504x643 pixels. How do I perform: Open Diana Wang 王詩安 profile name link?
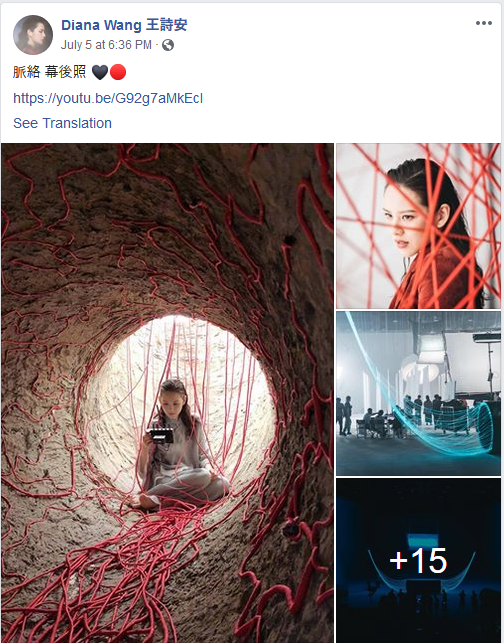click(124, 25)
